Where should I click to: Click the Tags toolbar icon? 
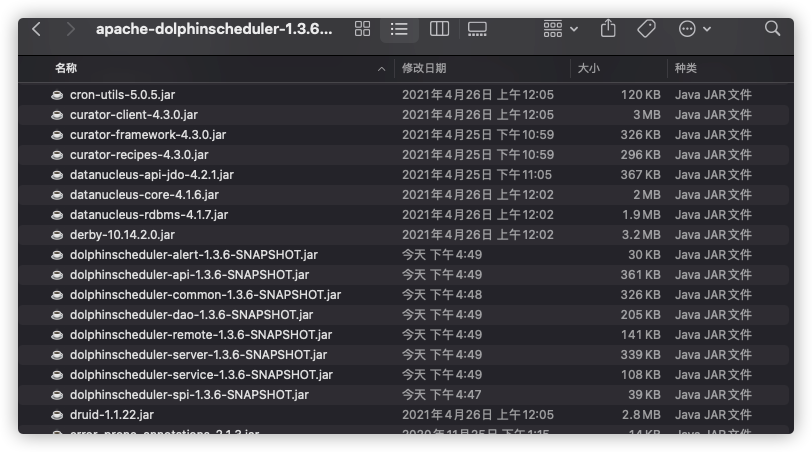point(646,29)
